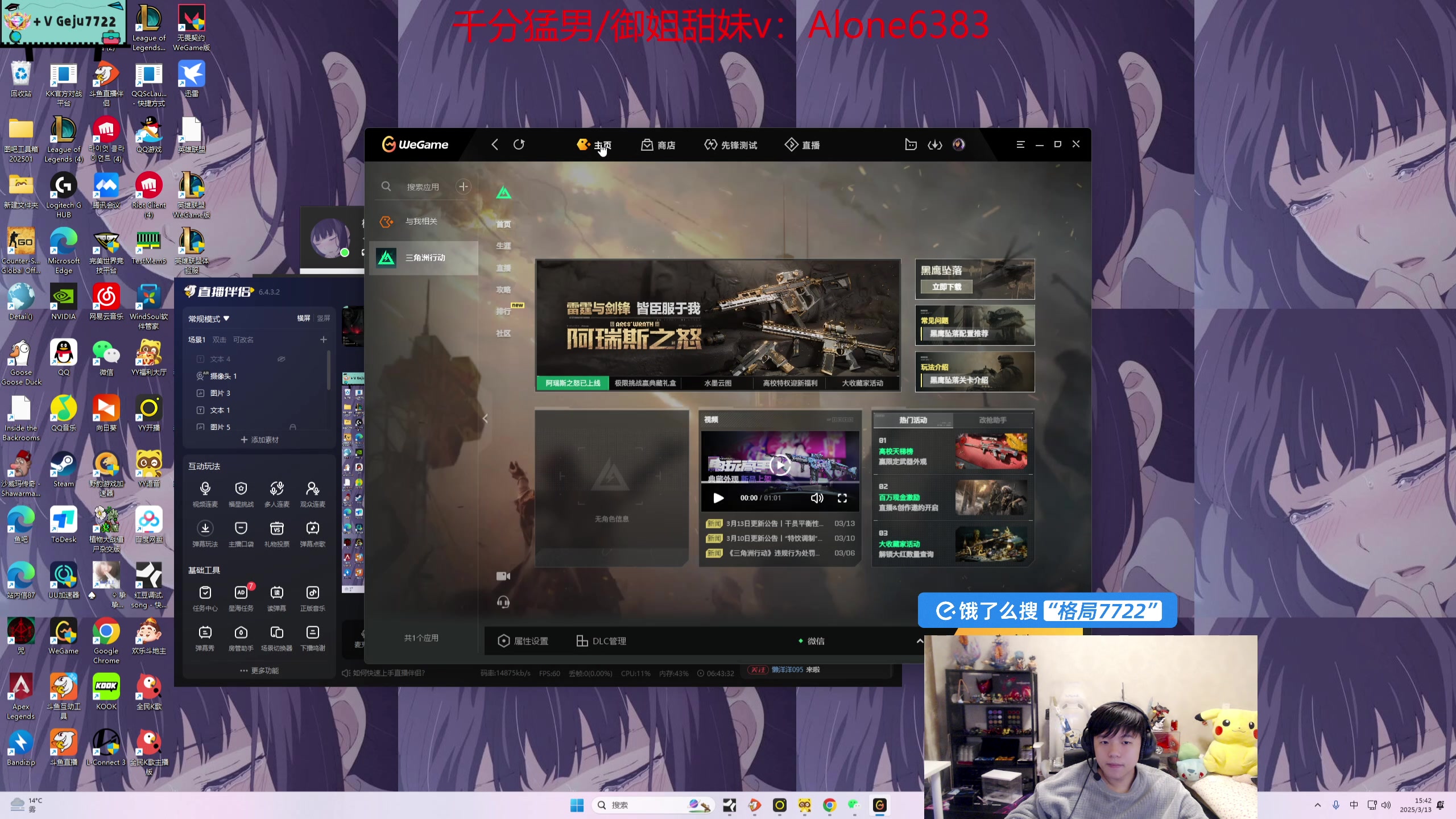This screenshot has height=819, width=1456.
Task: Open the WeGame download manager icon
Action: [935, 144]
